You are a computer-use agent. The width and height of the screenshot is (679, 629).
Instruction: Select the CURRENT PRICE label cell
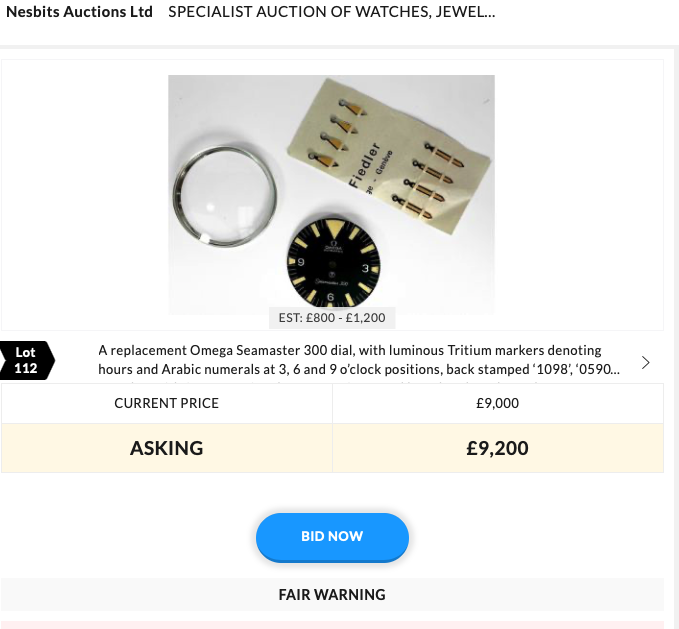pos(166,404)
